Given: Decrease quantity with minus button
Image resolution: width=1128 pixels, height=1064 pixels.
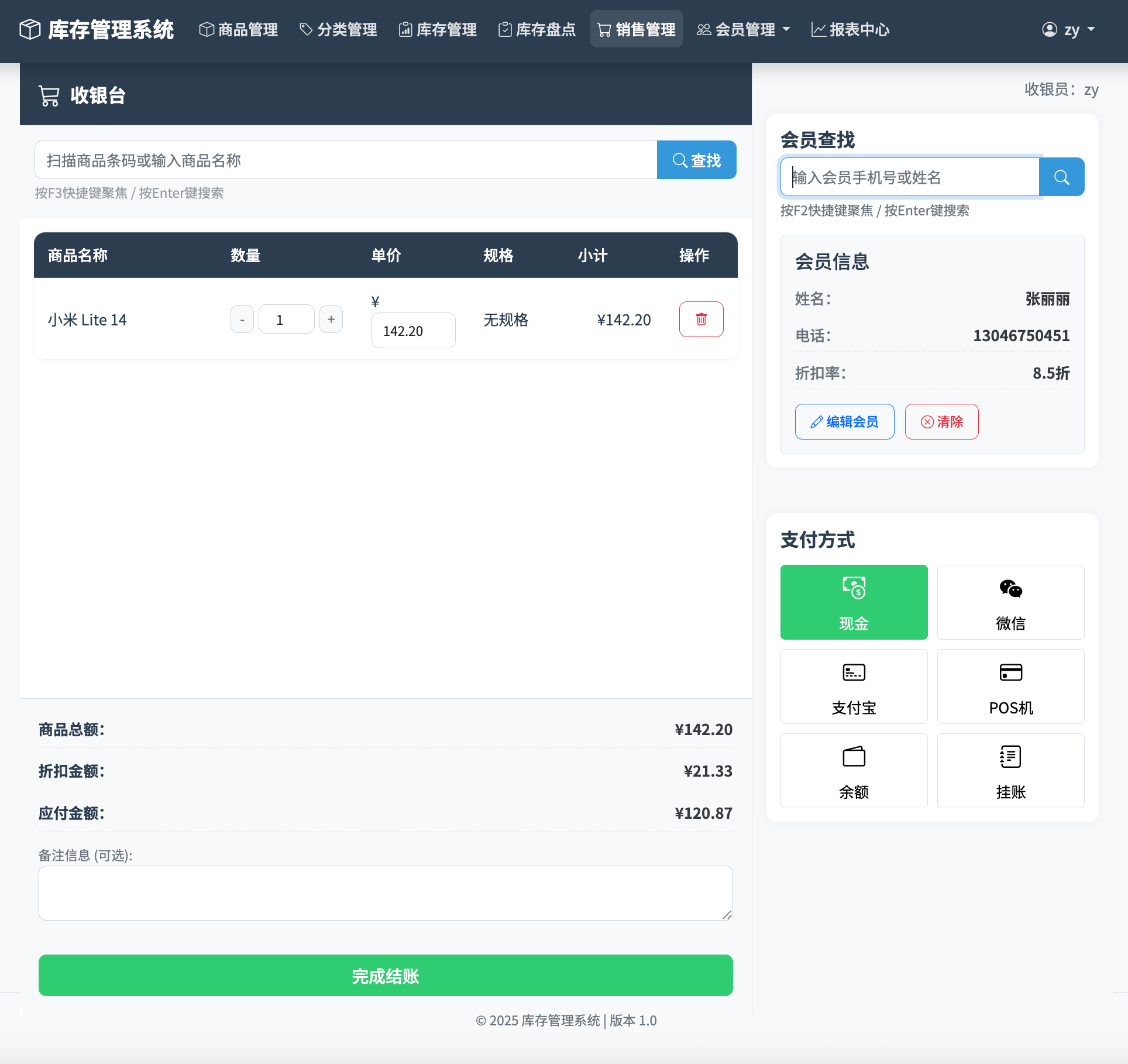Looking at the screenshot, I should [242, 320].
